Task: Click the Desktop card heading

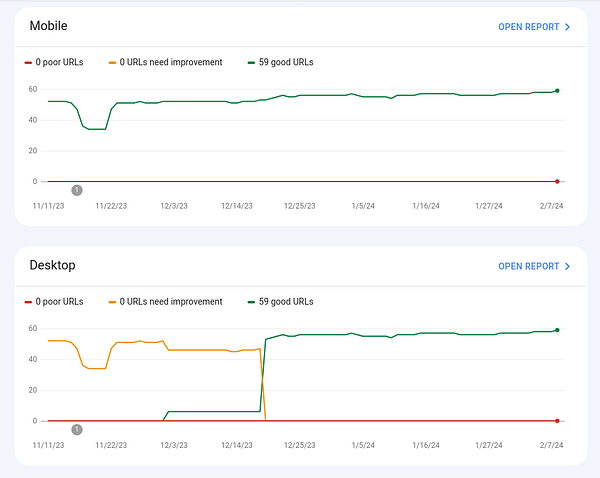Action: coord(53,265)
